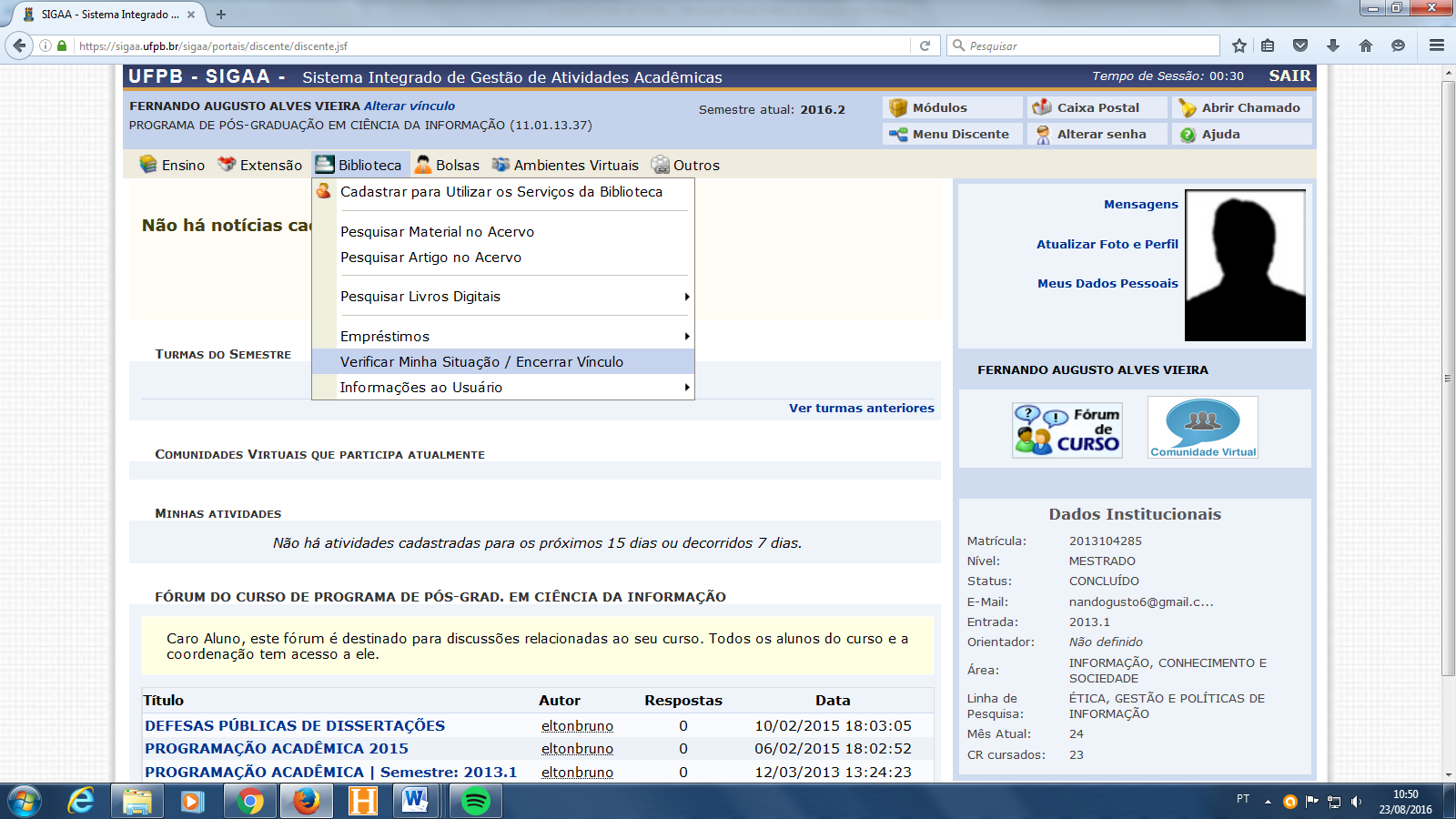
Task: Click the Ver turmas anteriores link
Action: point(861,408)
